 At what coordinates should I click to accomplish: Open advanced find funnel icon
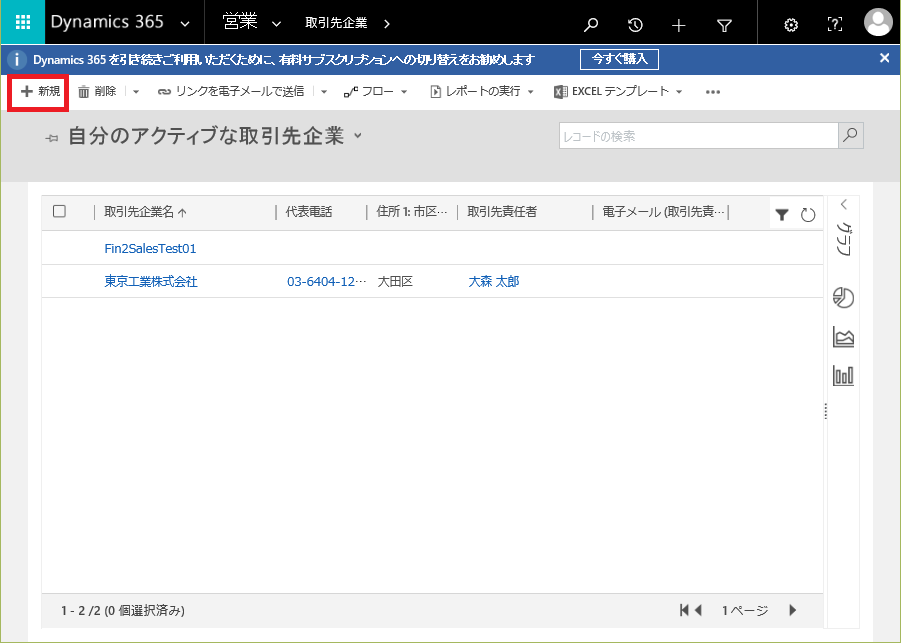click(724, 25)
